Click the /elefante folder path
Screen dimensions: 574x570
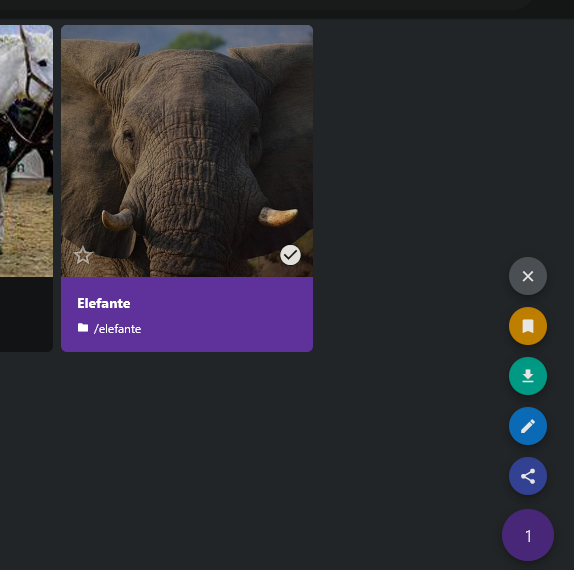point(117,329)
